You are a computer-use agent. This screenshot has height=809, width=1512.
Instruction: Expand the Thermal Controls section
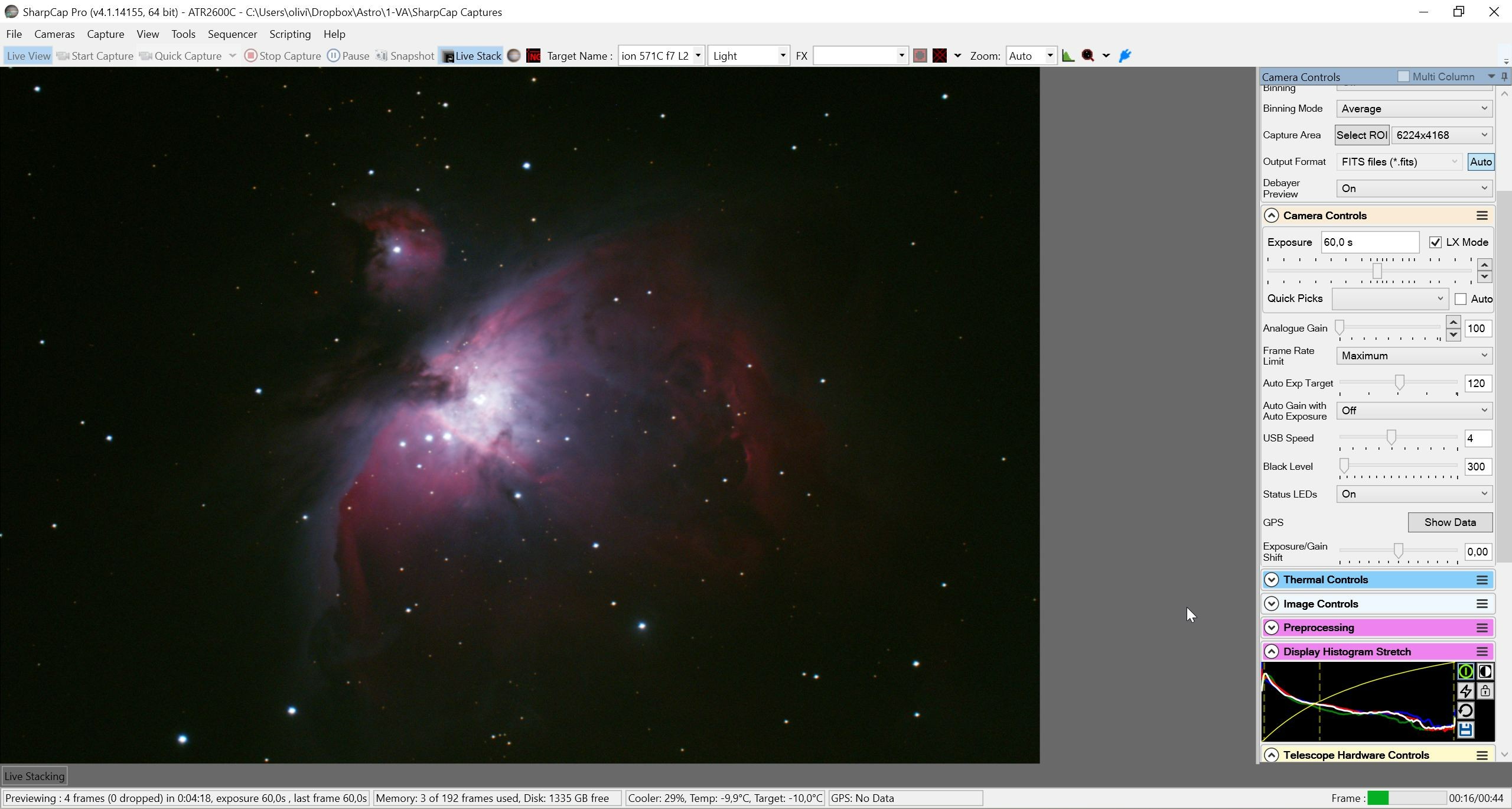(1271, 580)
